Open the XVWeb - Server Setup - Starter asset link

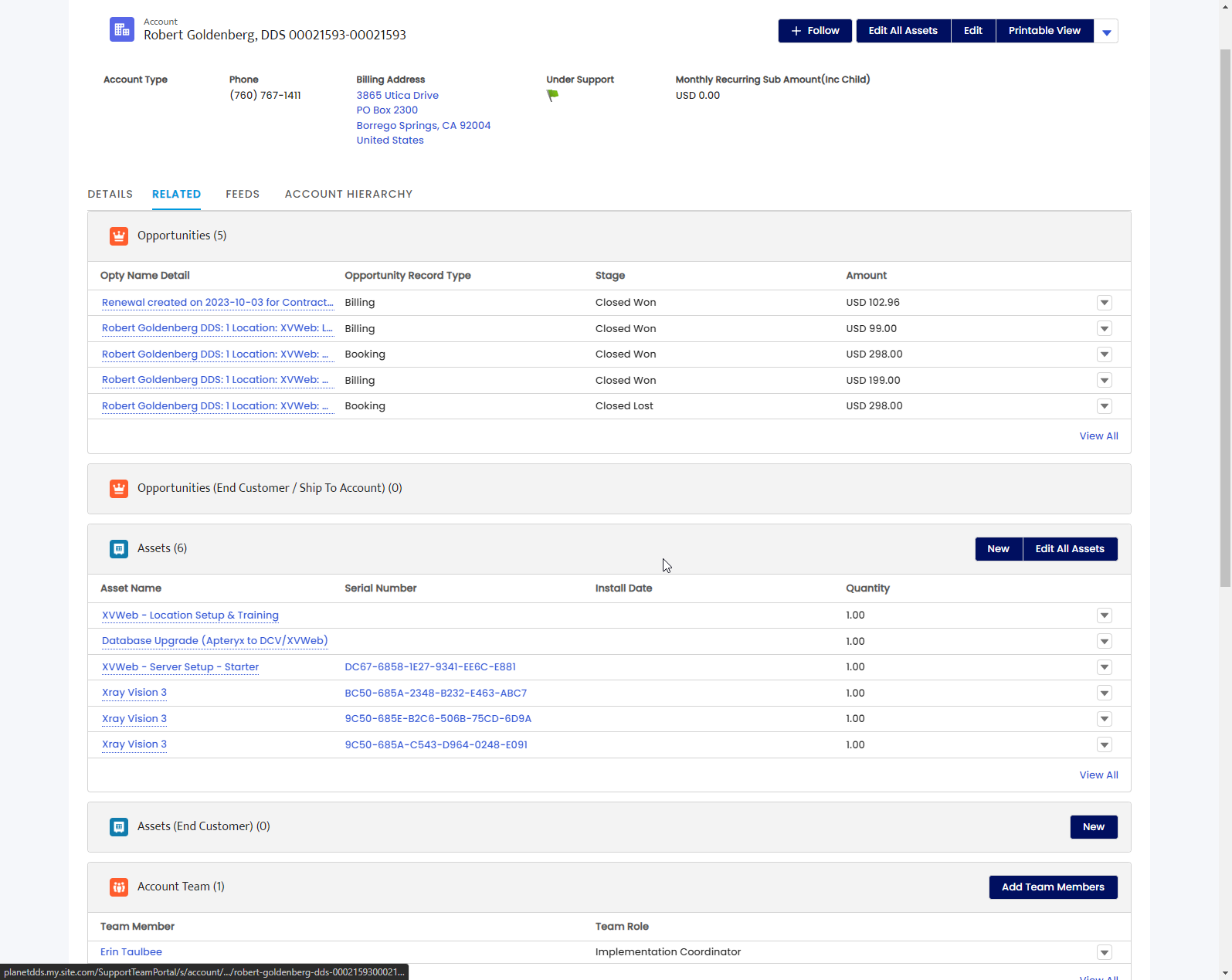tap(180, 667)
